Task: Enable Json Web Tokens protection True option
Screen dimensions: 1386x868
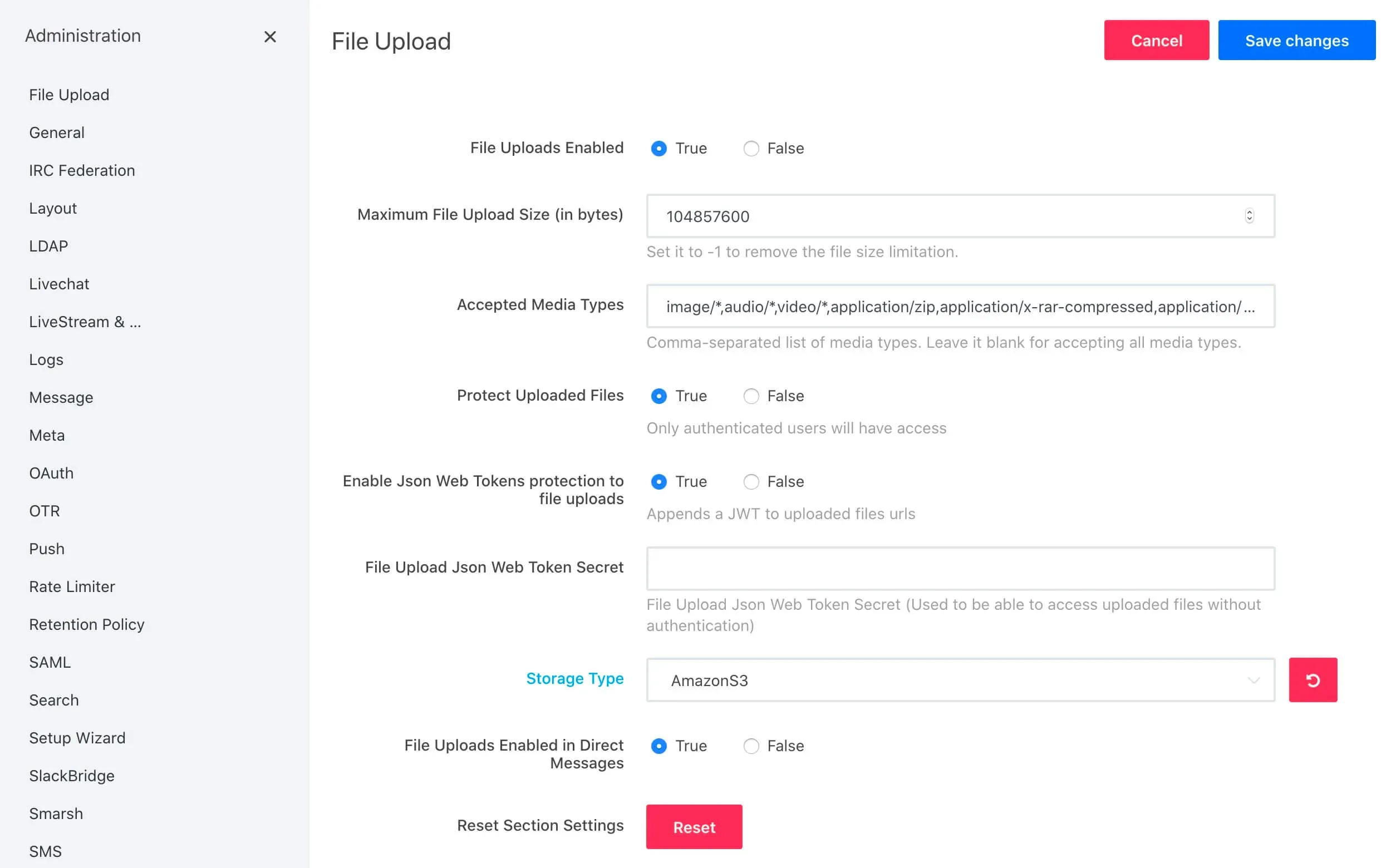Action: 658,482
